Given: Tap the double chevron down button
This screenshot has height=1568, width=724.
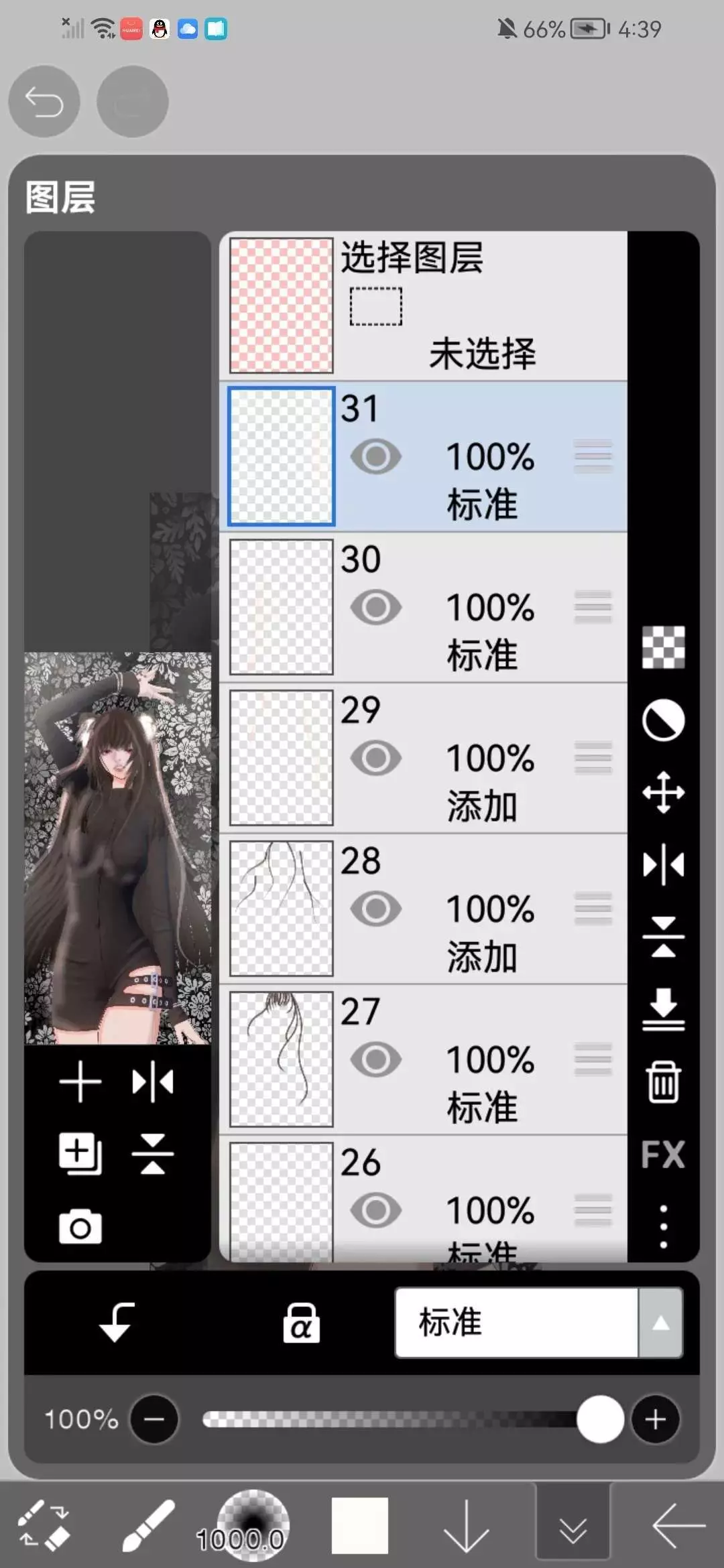Looking at the screenshot, I should click(573, 1522).
